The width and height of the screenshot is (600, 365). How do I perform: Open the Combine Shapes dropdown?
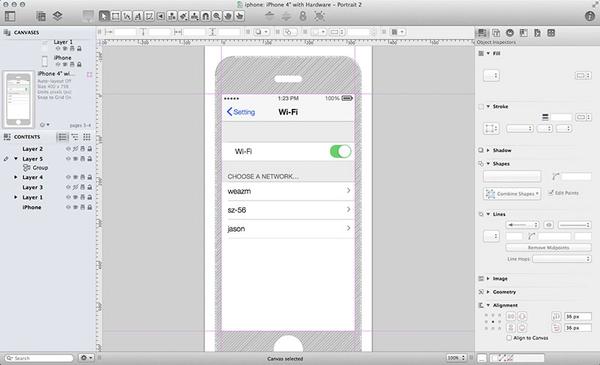pos(512,194)
